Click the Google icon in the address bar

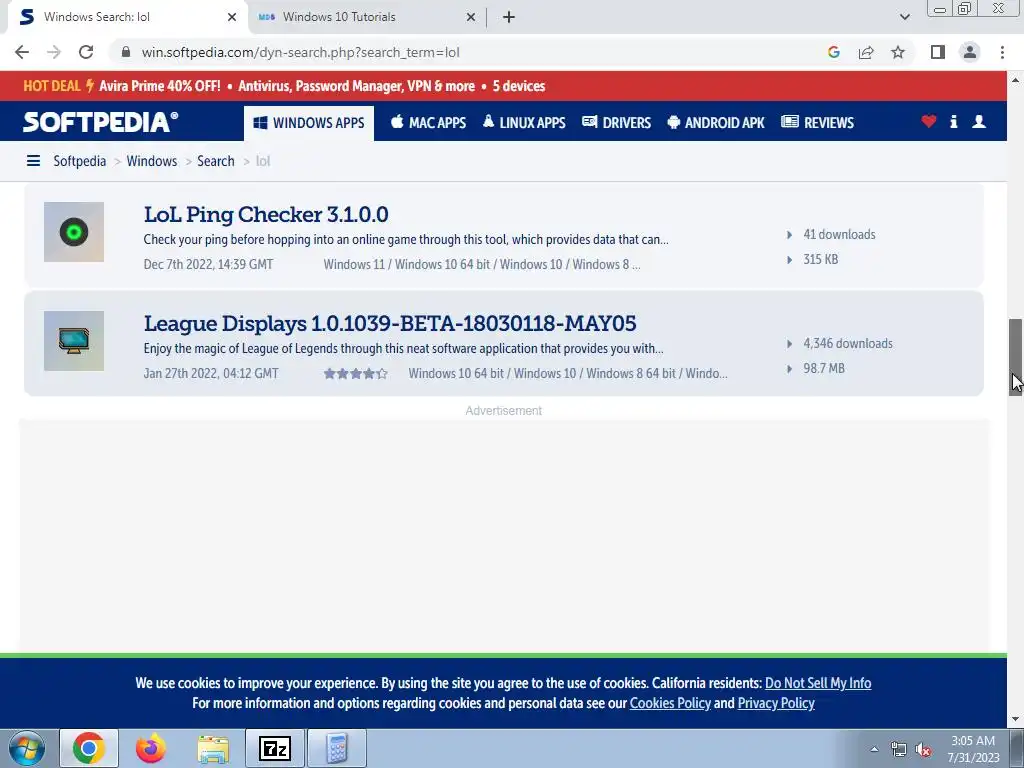pyautogui.click(x=833, y=52)
